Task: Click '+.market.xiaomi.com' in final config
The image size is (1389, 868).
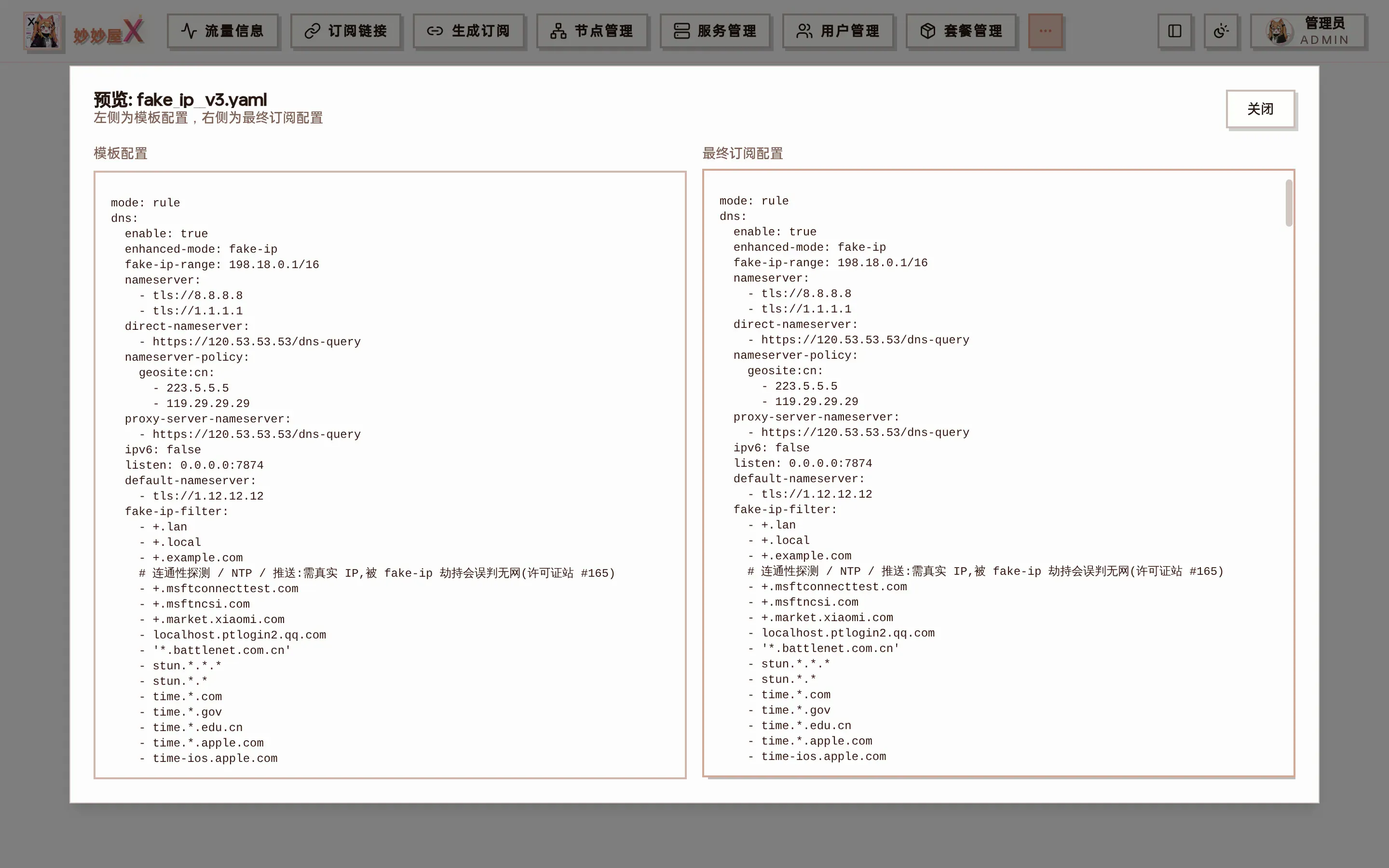Action: 827,618
